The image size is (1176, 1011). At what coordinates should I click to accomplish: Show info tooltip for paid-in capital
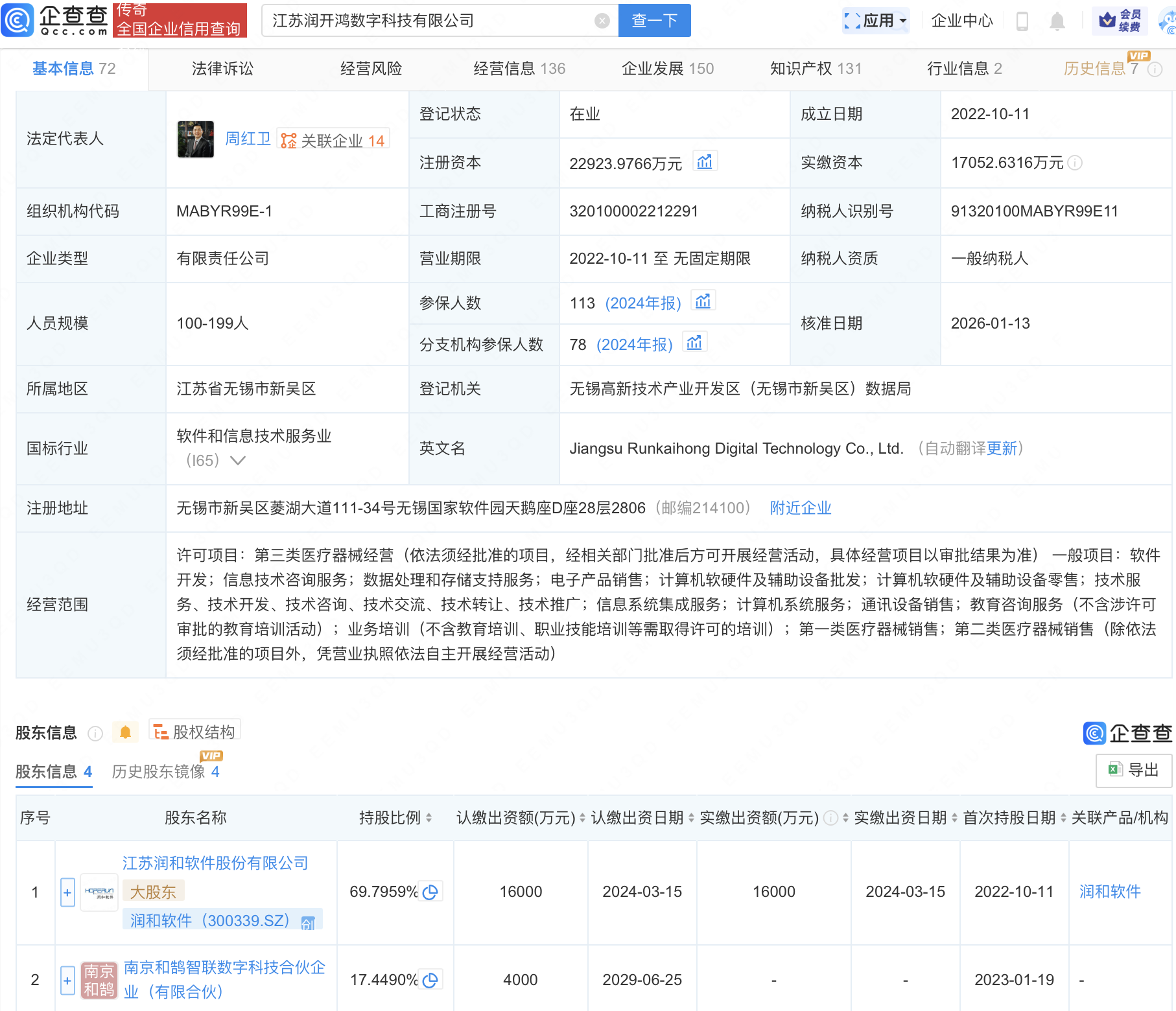coord(1075,163)
